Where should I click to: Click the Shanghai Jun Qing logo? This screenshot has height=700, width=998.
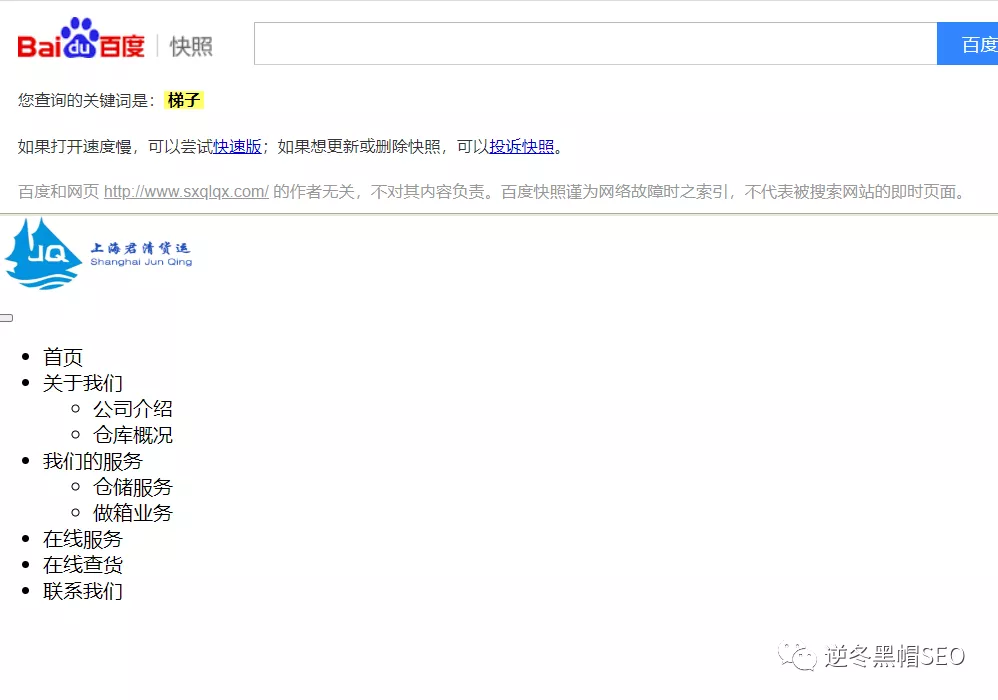click(x=98, y=254)
